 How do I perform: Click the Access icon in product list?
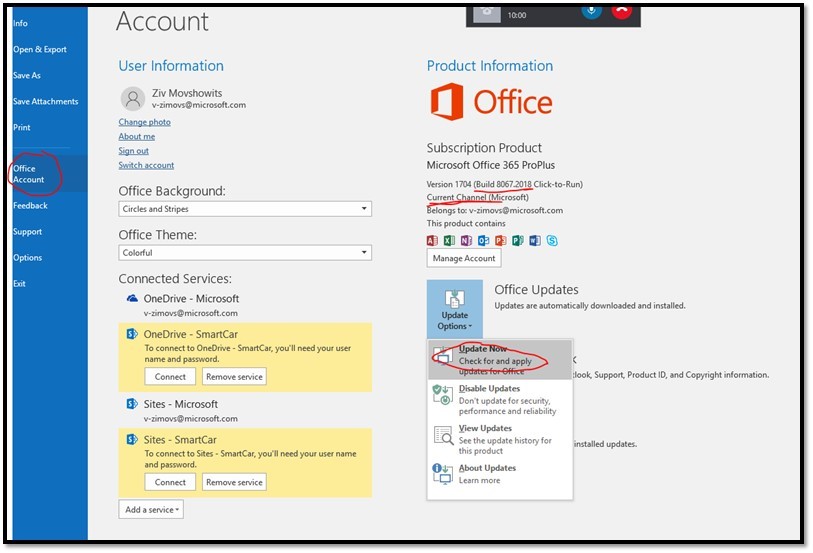point(433,241)
